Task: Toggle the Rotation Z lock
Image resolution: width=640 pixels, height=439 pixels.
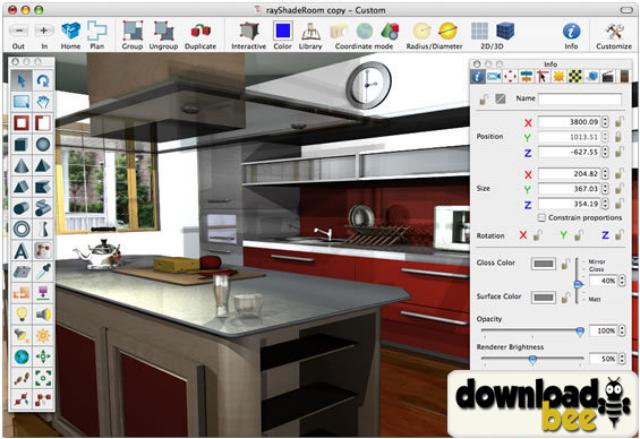Action: (x=619, y=236)
